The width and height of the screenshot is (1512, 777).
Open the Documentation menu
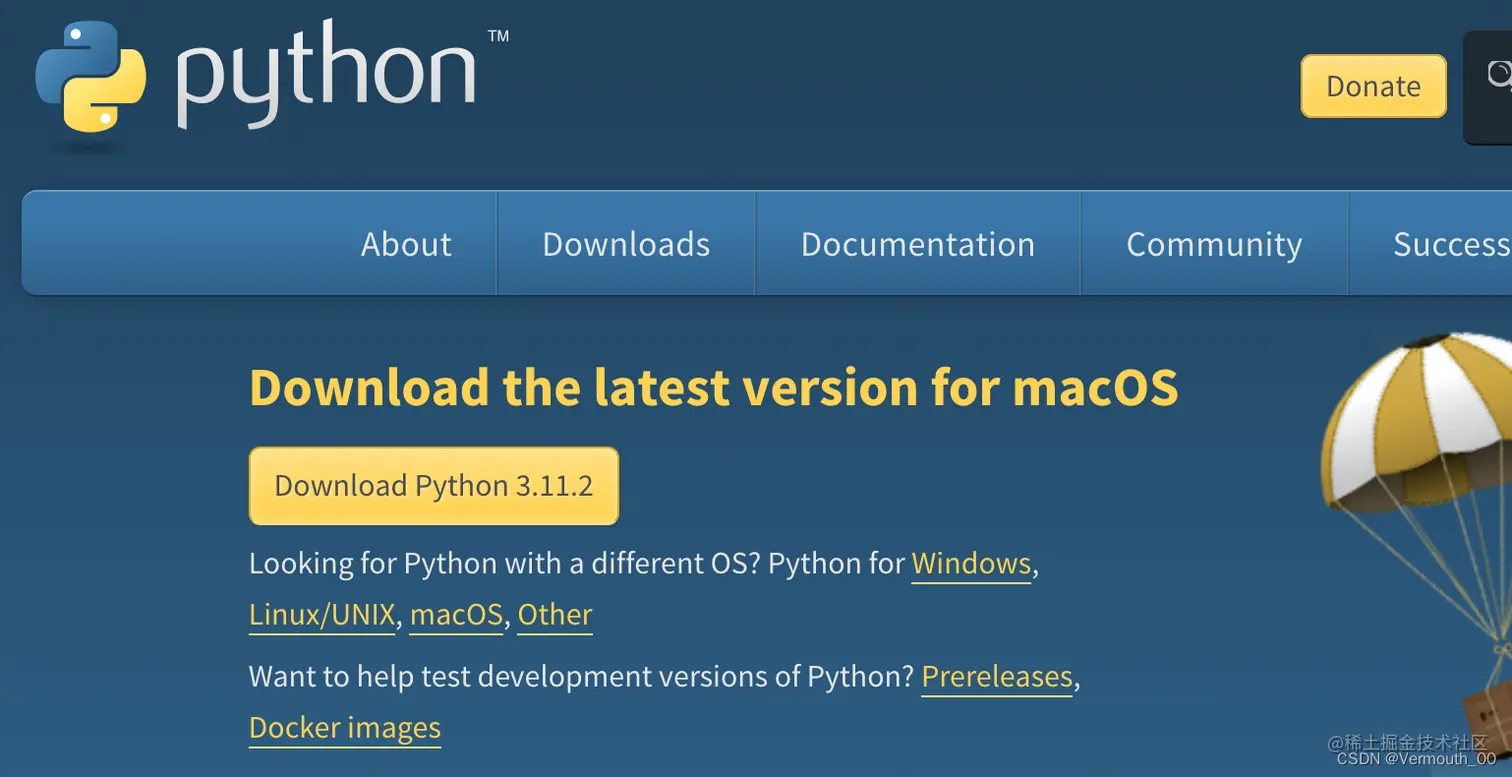coord(918,244)
